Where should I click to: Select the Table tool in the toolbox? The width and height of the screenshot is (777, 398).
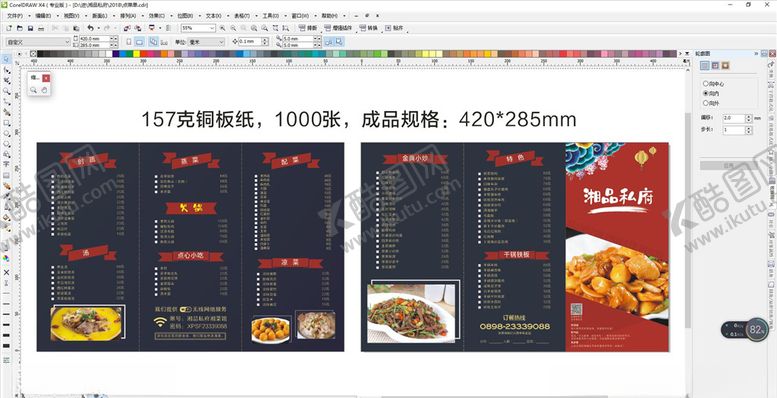6,175
